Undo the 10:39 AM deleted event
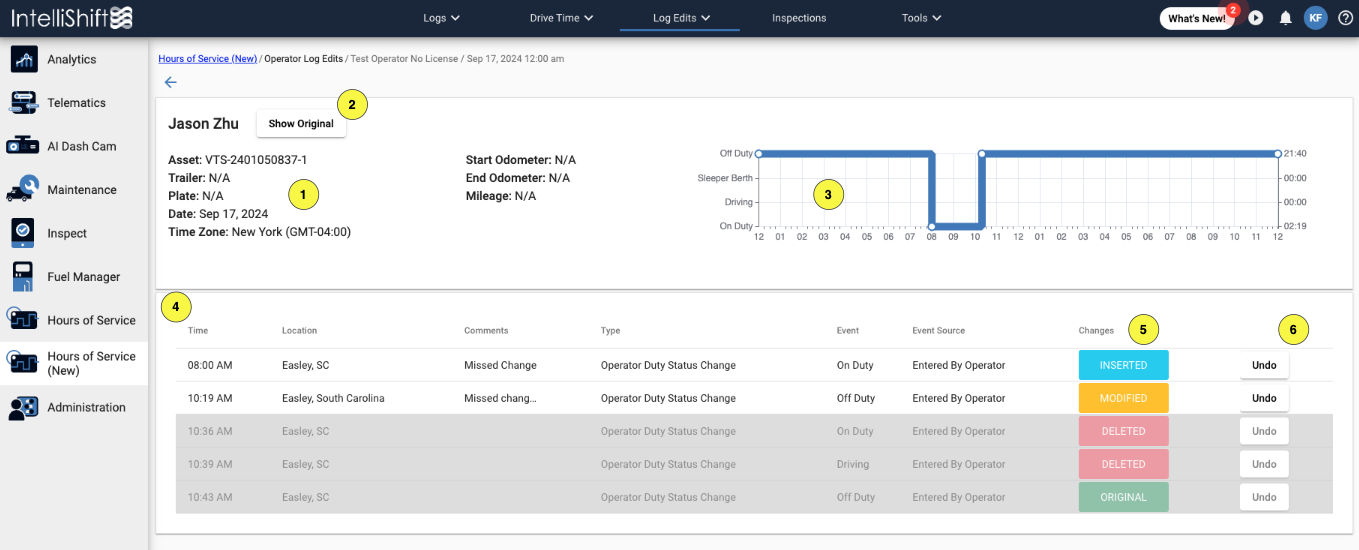Screen dimensions: 1359x550 [x=1264, y=464]
